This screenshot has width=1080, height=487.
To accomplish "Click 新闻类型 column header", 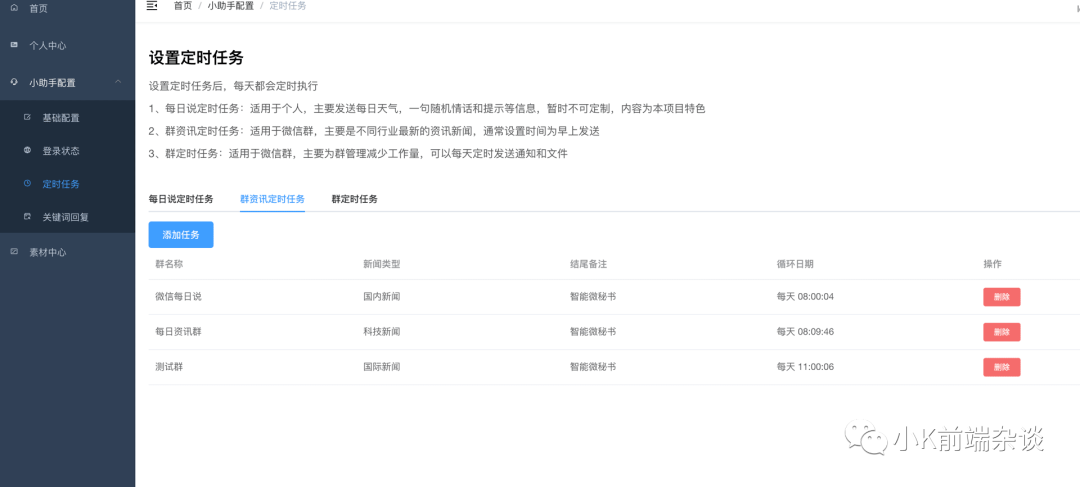I will click(x=382, y=264).
